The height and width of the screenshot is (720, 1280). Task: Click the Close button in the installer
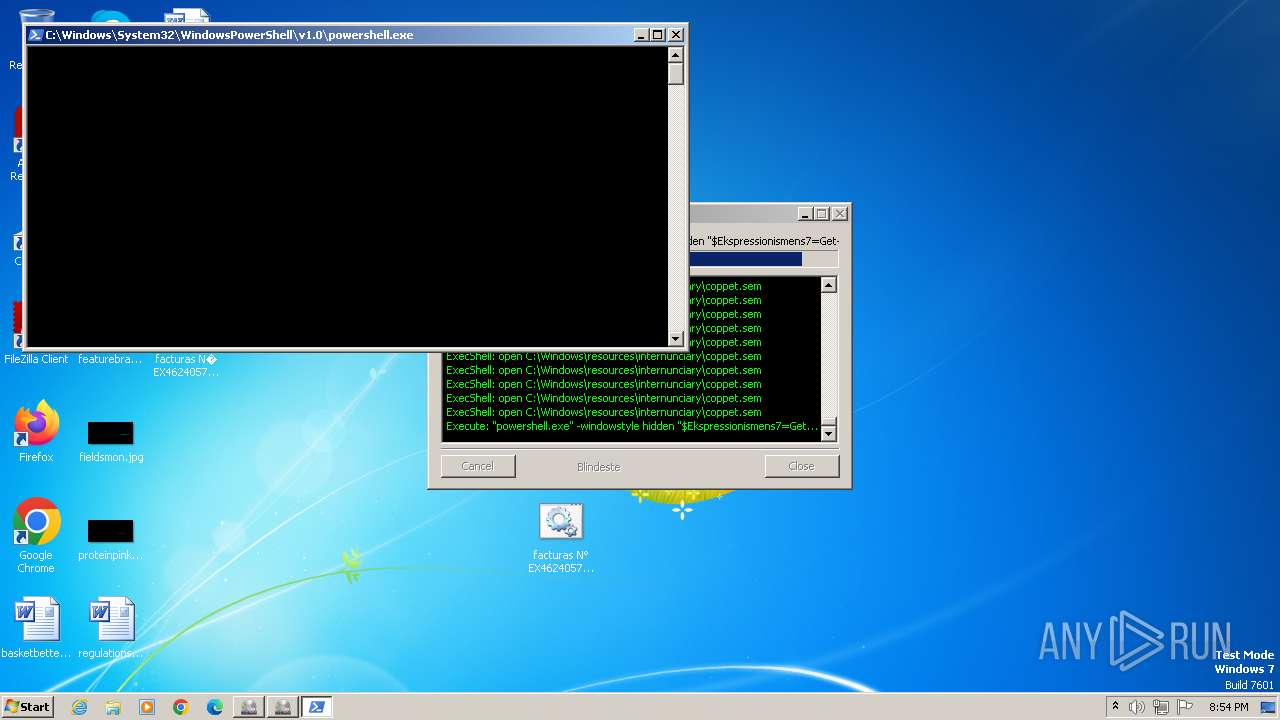[801, 466]
